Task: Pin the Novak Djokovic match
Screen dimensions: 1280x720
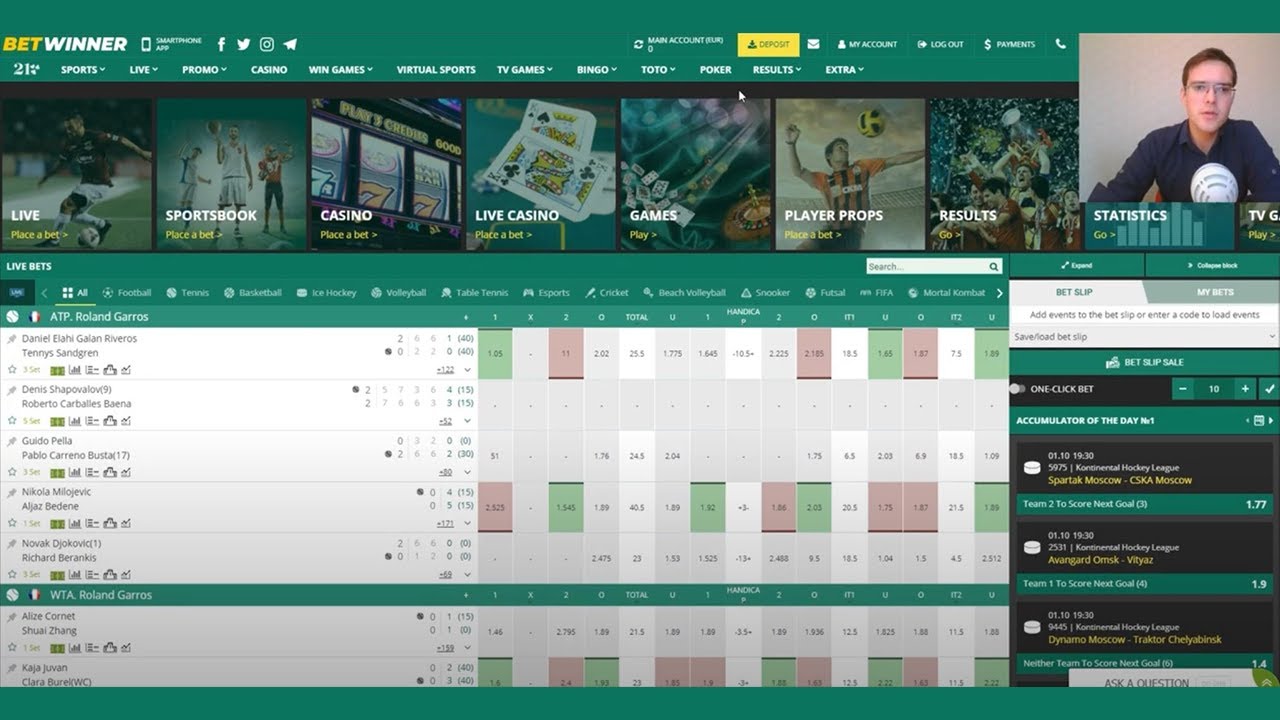Action: coord(12,543)
